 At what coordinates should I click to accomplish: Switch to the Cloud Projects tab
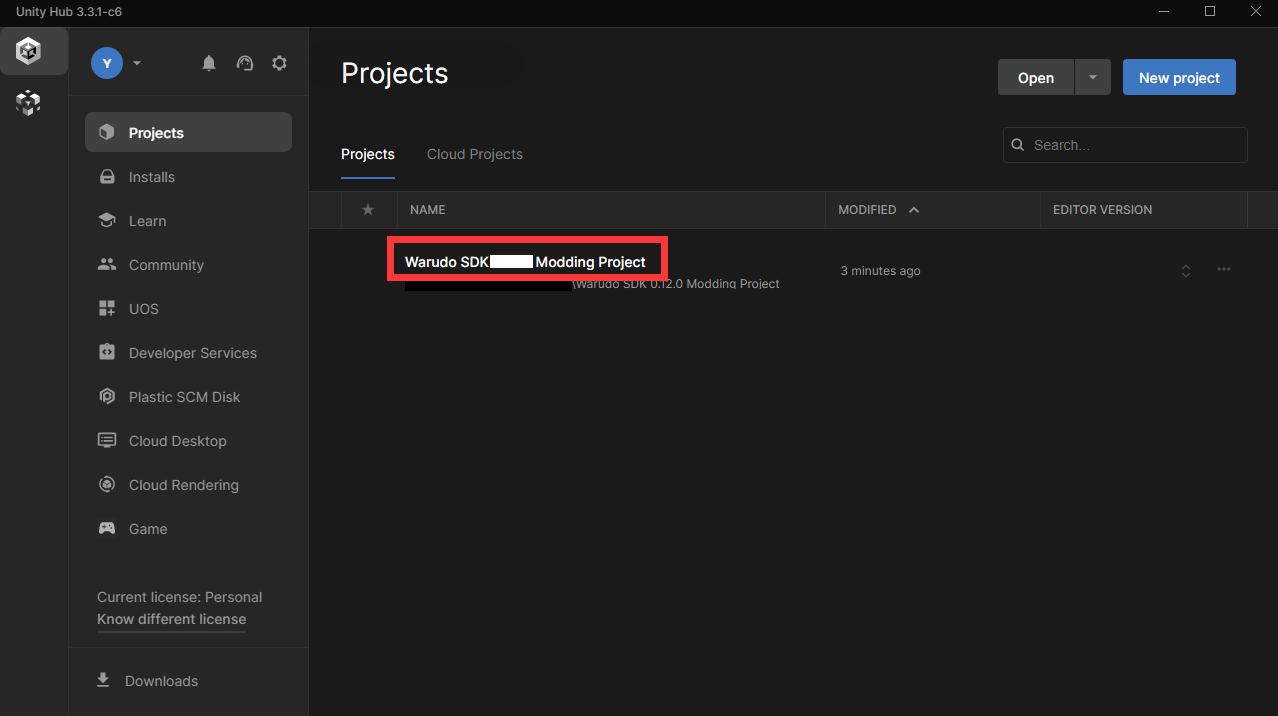pyautogui.click(x=474, y=154)
